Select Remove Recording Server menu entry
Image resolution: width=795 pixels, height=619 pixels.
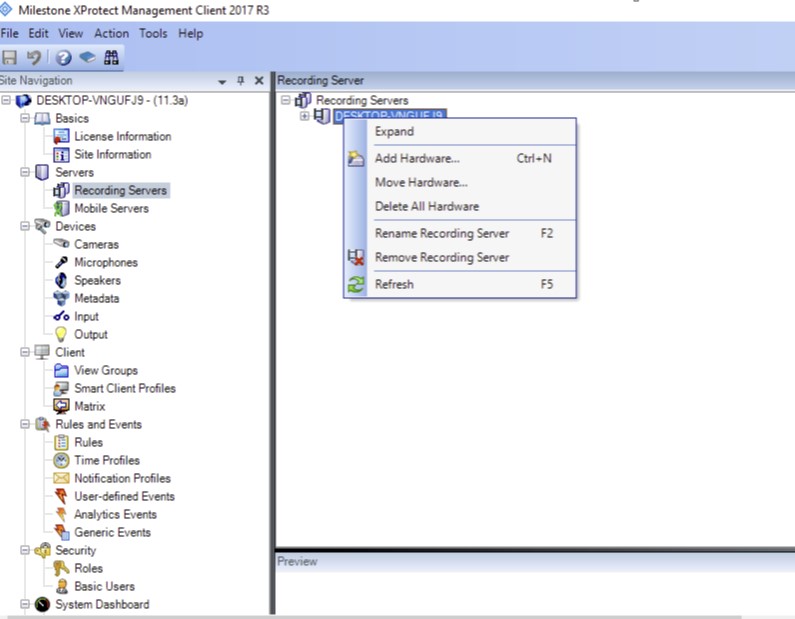click(x=441, y=257)
